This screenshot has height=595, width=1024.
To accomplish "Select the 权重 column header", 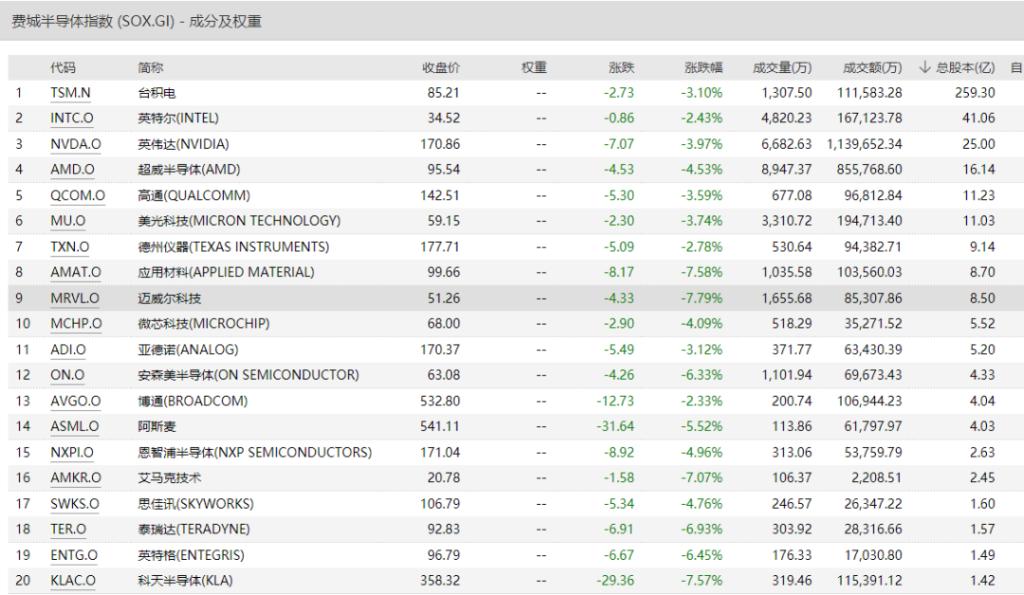I will 534,67.
